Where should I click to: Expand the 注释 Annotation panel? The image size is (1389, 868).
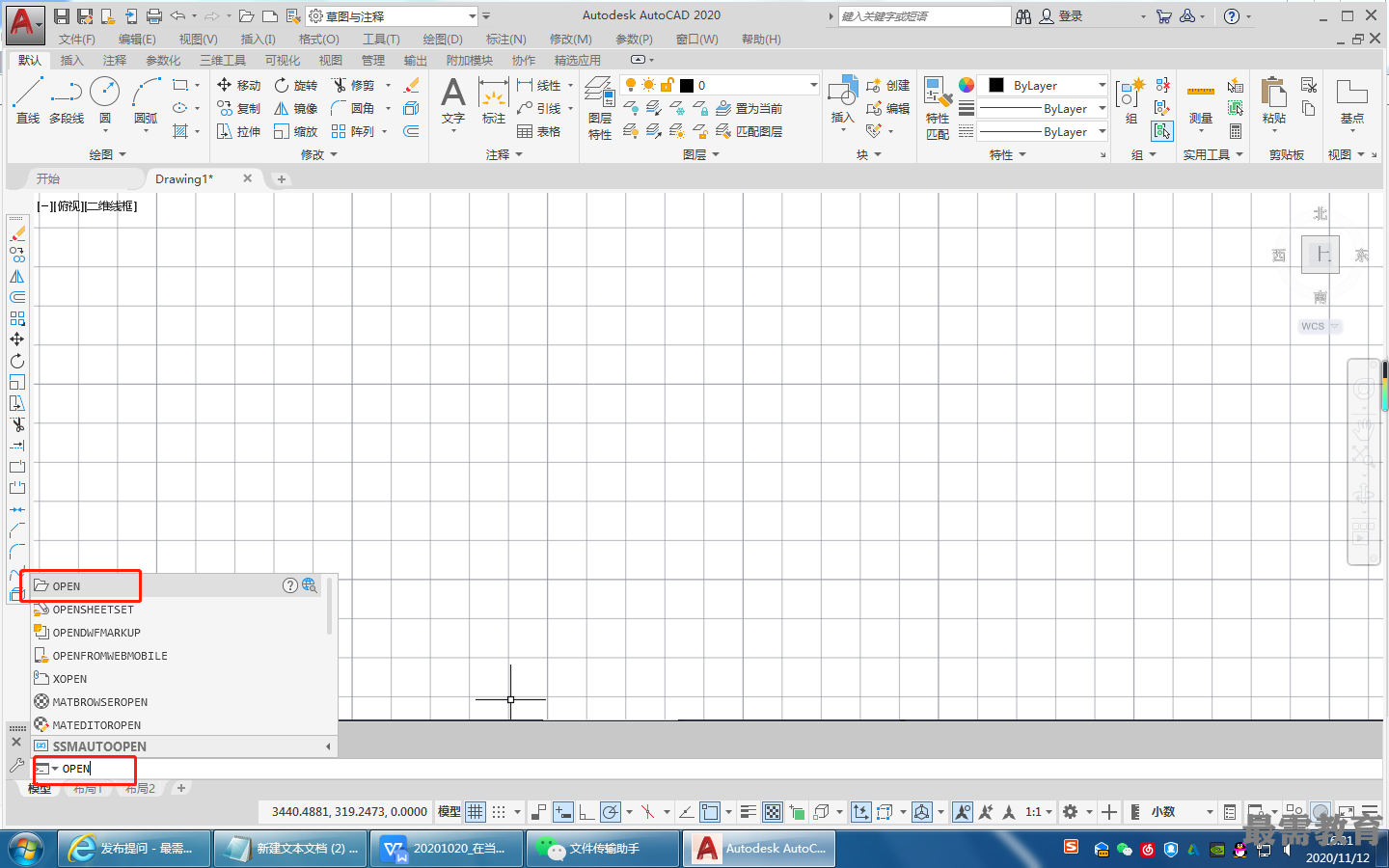(x=504, y=154)
